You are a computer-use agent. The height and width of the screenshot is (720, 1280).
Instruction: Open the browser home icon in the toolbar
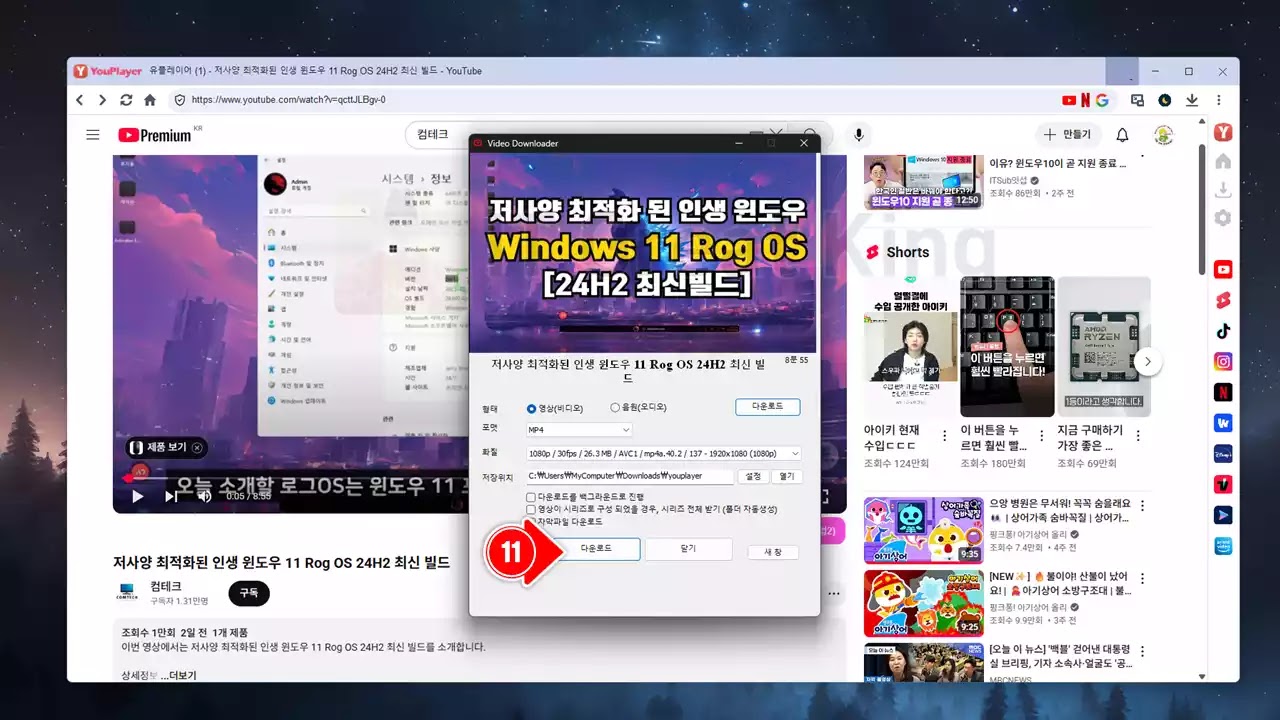150,100
